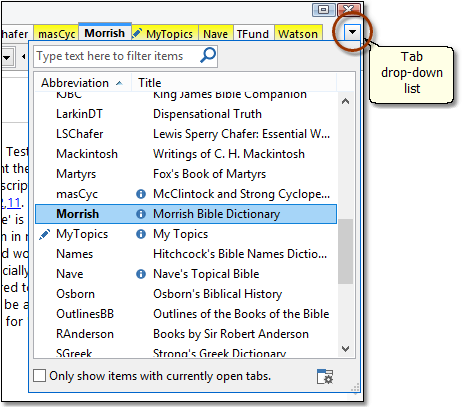Select LarkinDT Dispensational Truth row

point(186,114)
